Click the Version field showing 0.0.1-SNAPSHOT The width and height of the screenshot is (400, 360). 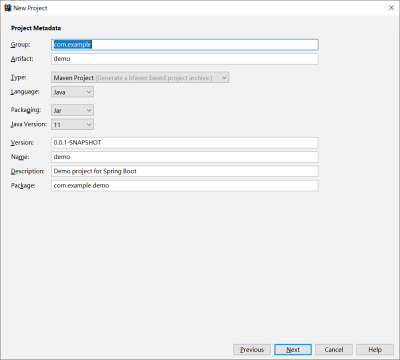pos(185,143)
